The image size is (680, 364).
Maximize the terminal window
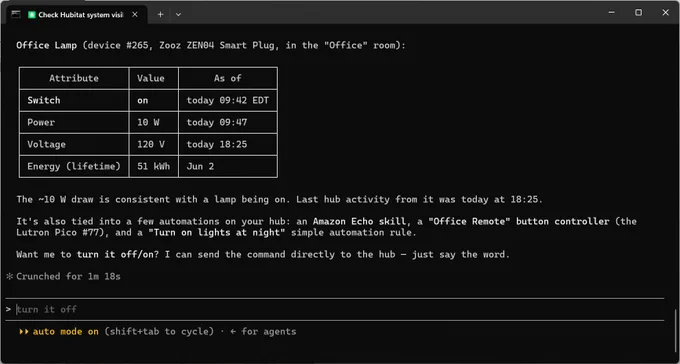(x=638, y=13)
